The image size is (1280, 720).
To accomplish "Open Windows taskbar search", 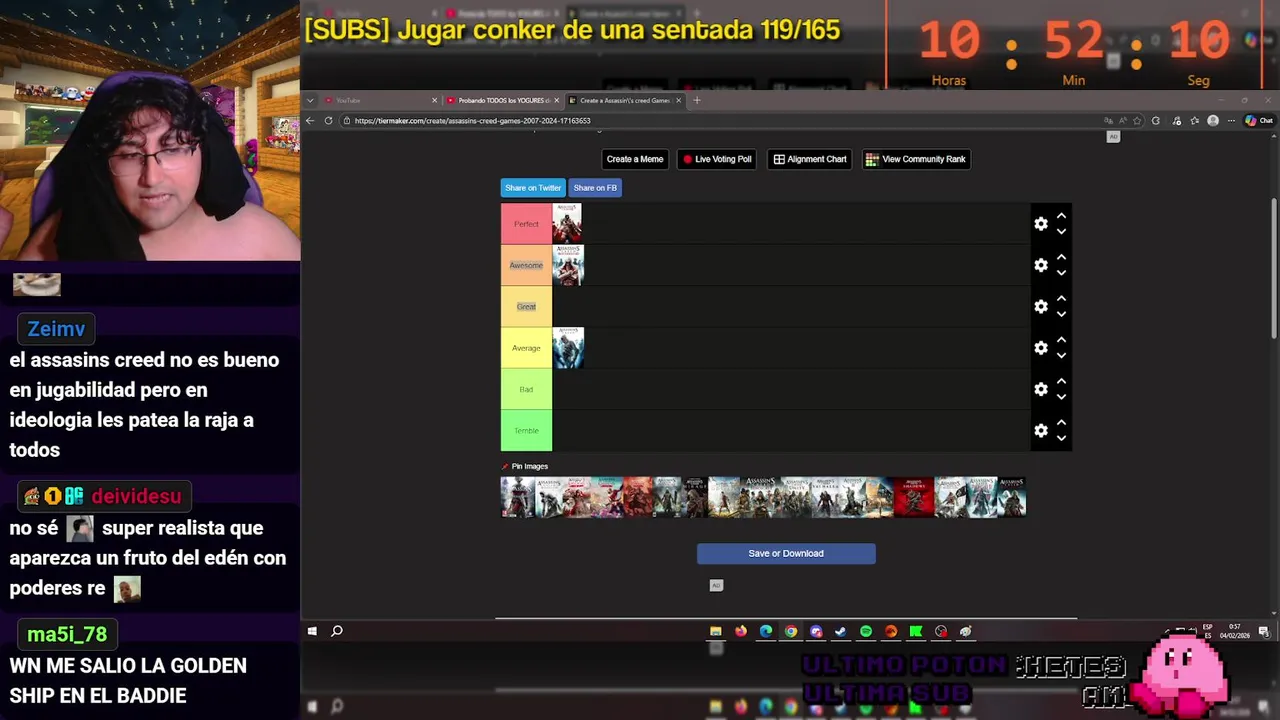I will [337, 631].
